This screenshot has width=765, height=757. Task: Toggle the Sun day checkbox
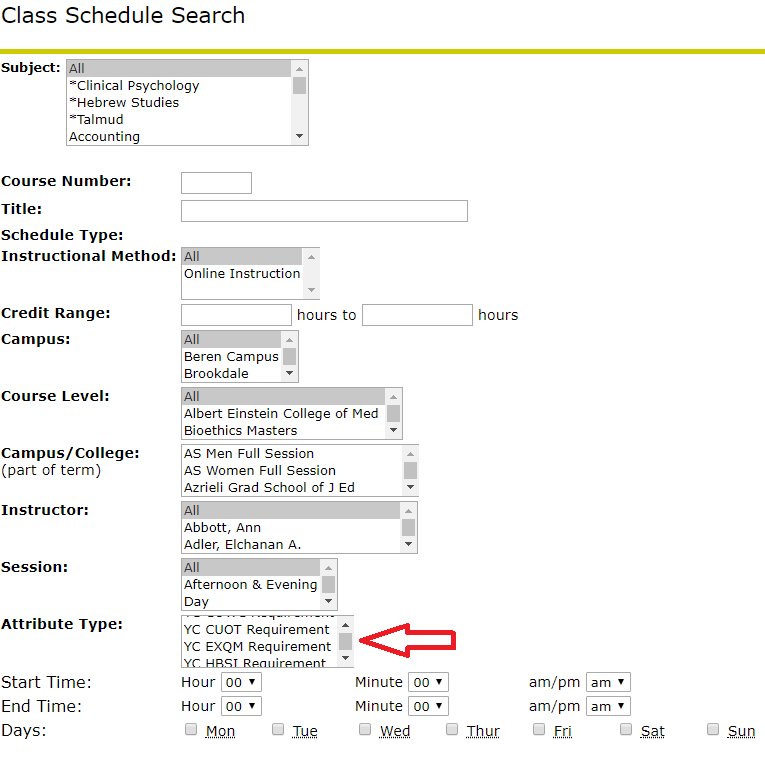(x=713, y=730)
